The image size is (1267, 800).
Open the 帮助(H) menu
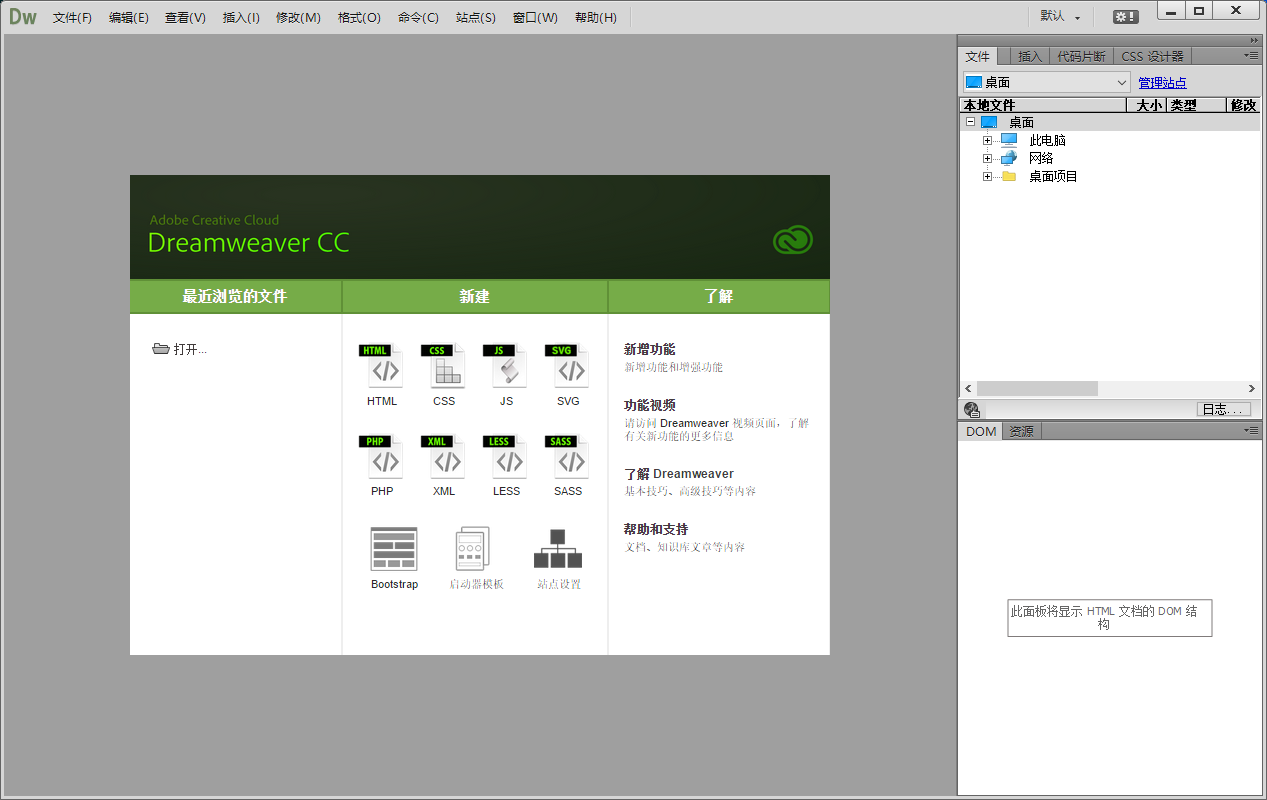[x=596, y=17]
